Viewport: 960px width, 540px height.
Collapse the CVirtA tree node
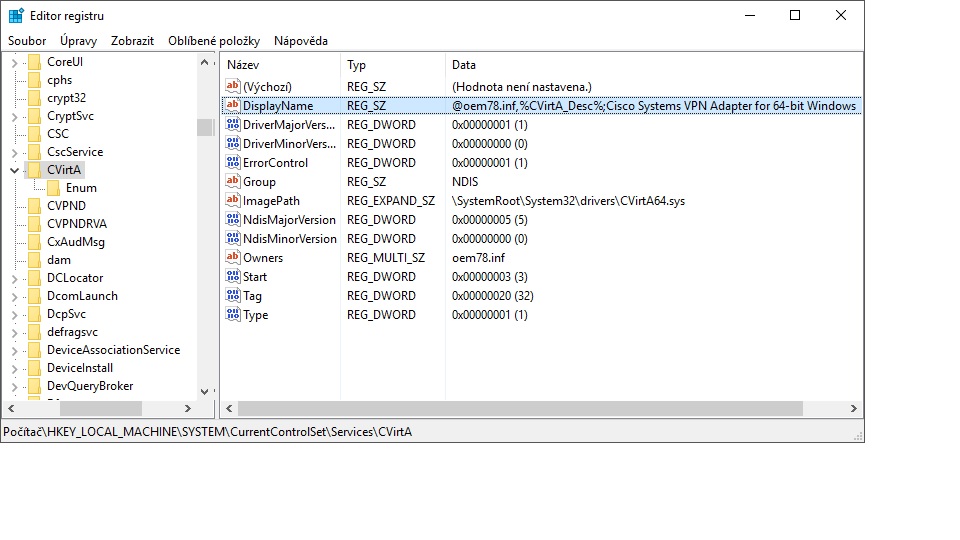coord(14,170)
